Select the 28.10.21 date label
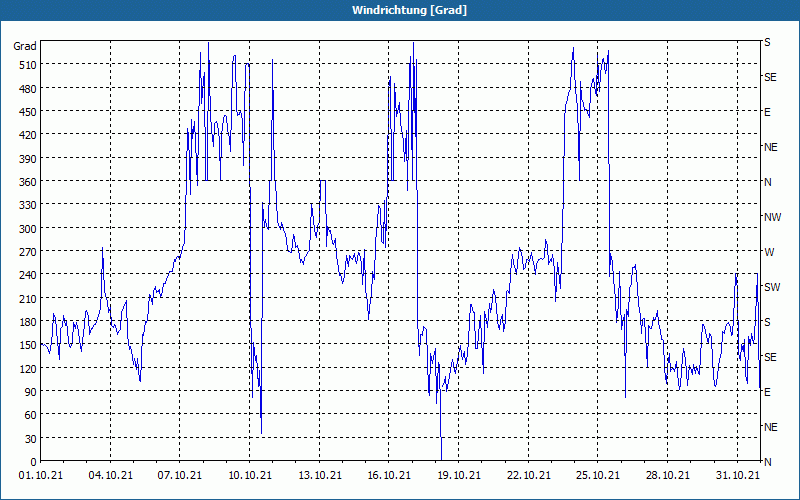The width and height of the screenshot is (800, 500). [x=668, y=475]
